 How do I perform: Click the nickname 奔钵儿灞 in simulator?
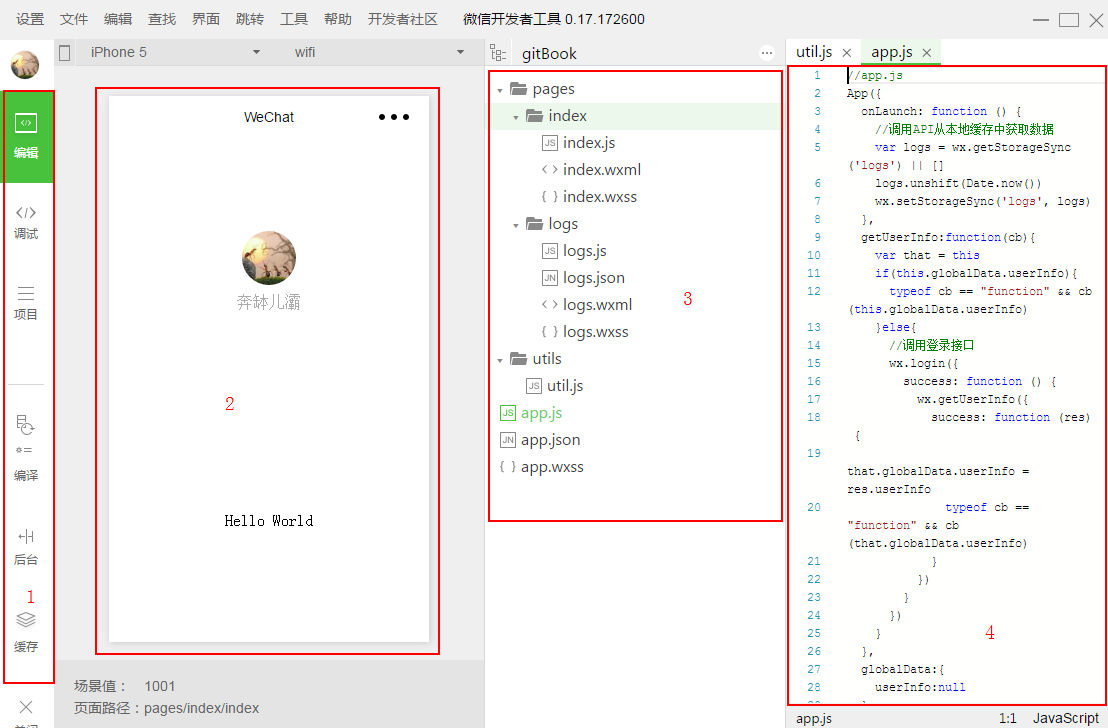tap(269, 302)
